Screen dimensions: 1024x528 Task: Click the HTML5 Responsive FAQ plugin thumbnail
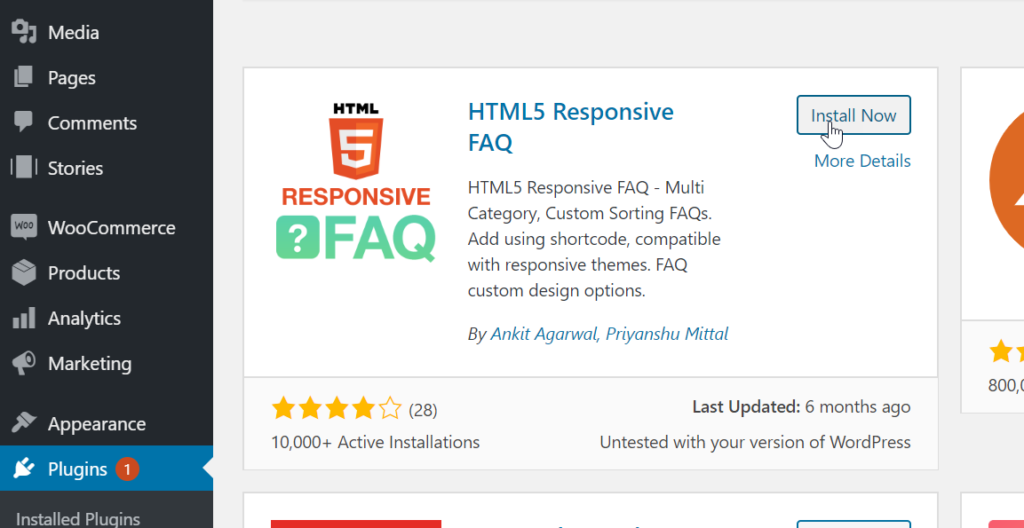tap(355, 181)
